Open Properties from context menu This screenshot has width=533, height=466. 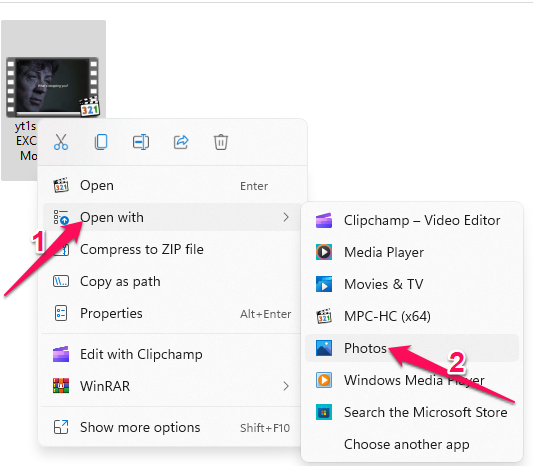click(x=173, y=313)
